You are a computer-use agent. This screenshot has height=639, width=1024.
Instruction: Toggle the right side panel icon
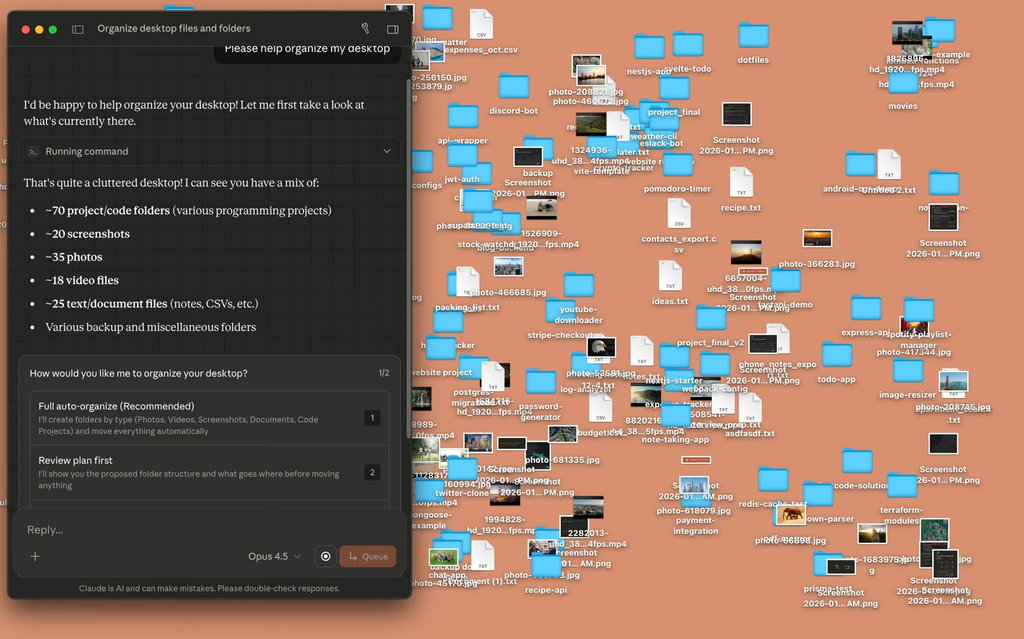pos(392,29)
